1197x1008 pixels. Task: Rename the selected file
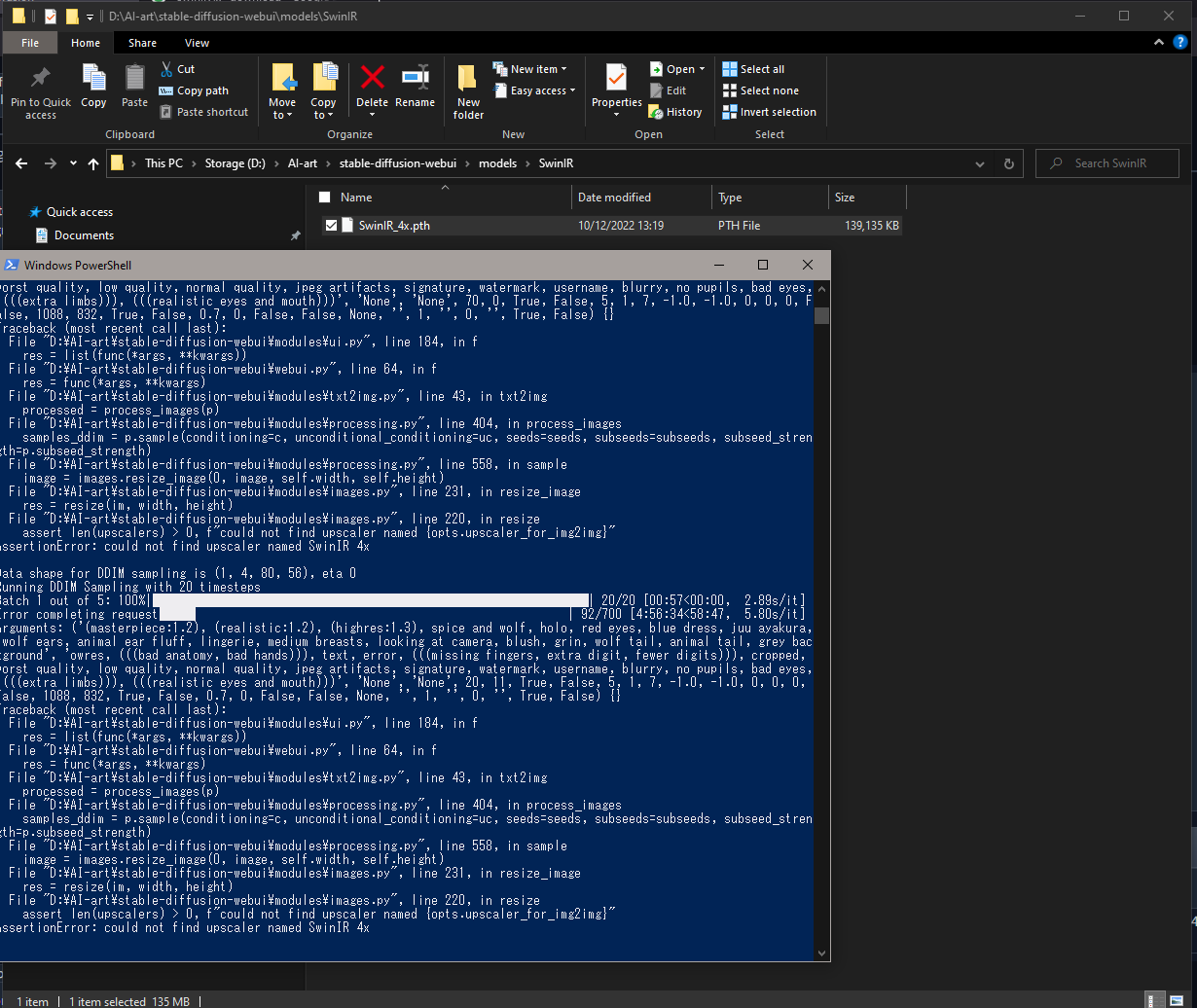[416, 87]
